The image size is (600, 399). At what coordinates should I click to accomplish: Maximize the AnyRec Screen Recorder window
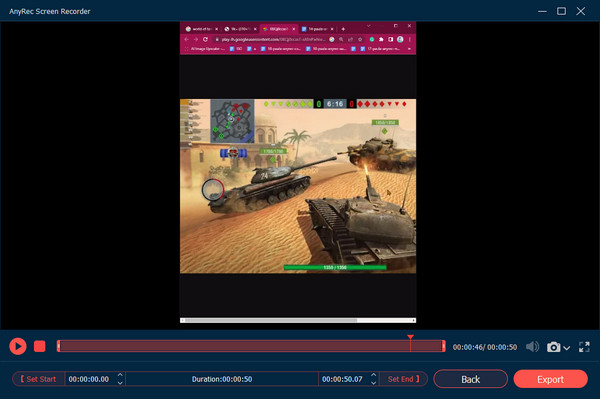click(x=561, y=11)
